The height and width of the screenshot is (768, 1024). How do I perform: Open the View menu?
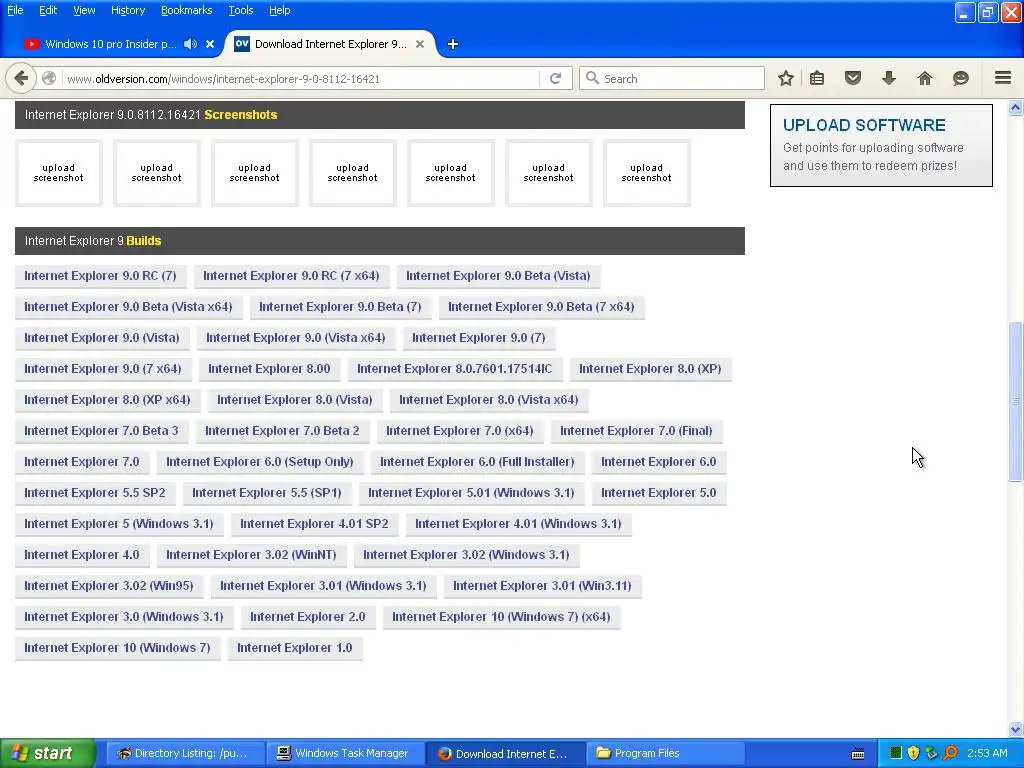point(84,10)
